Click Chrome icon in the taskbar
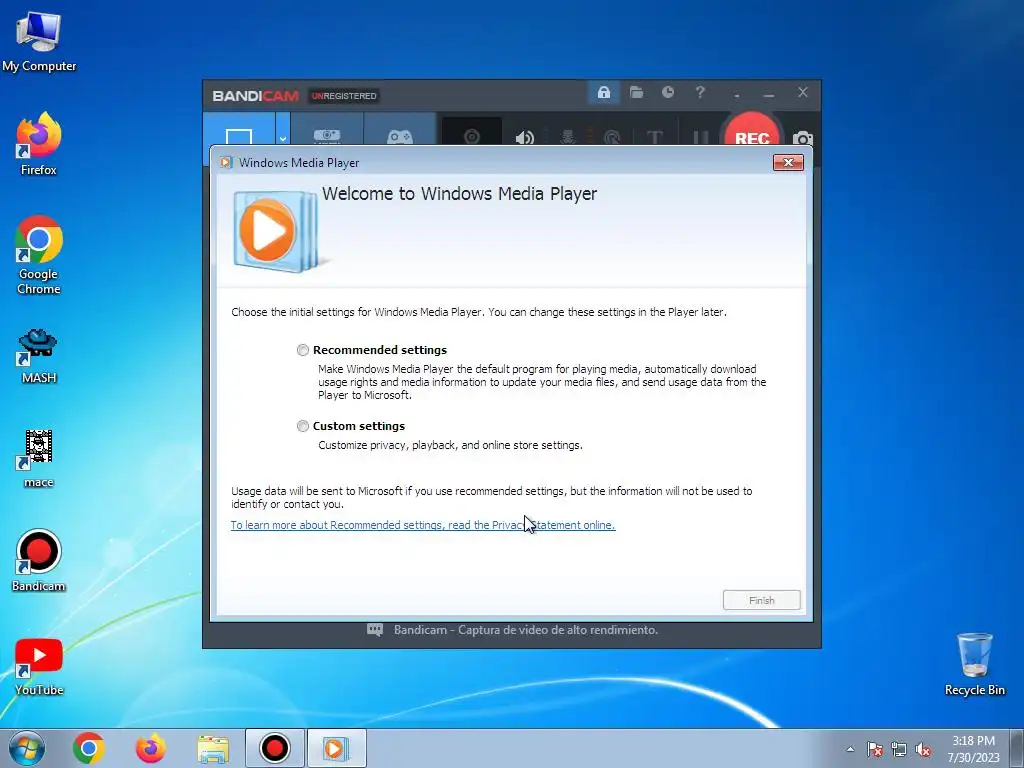The width and height of the screenshot is (1024, 768). [89, 748]
